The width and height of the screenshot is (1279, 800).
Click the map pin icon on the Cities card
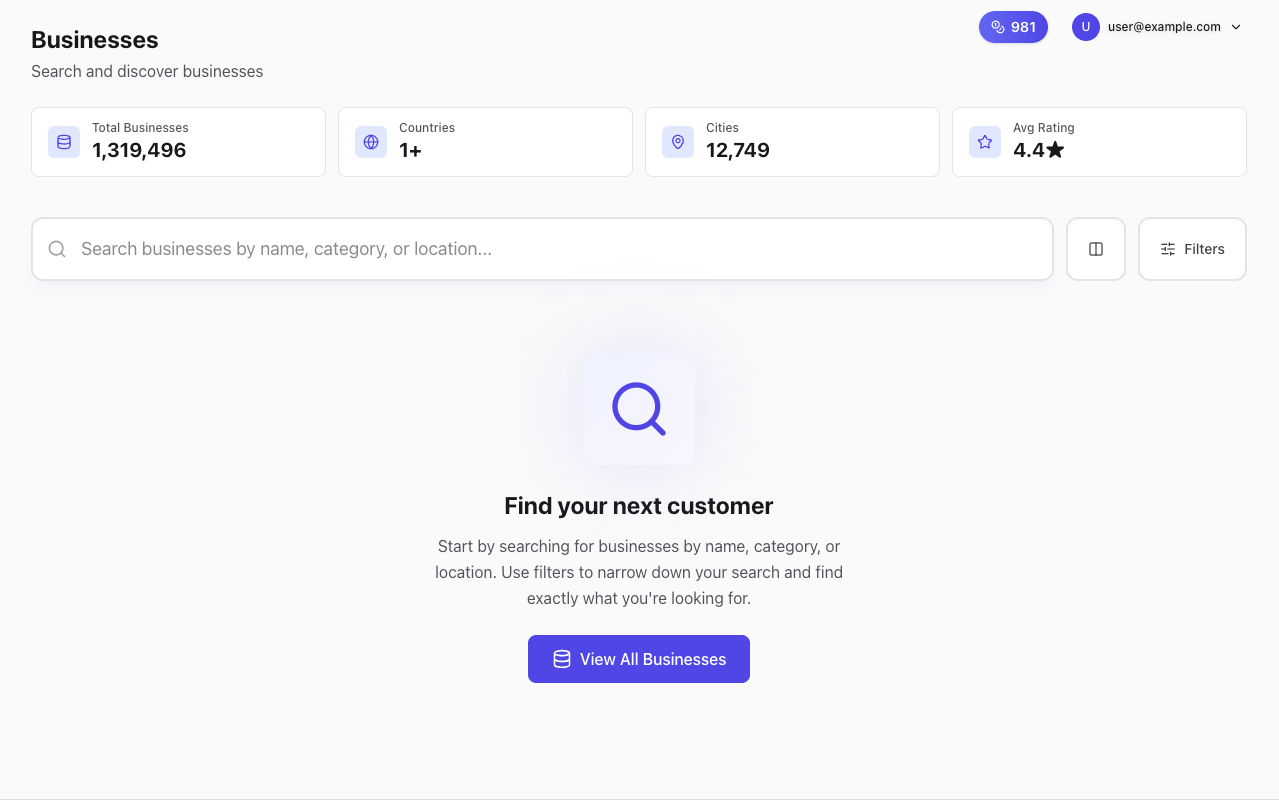pyautogui.click(x=677, y=142)
